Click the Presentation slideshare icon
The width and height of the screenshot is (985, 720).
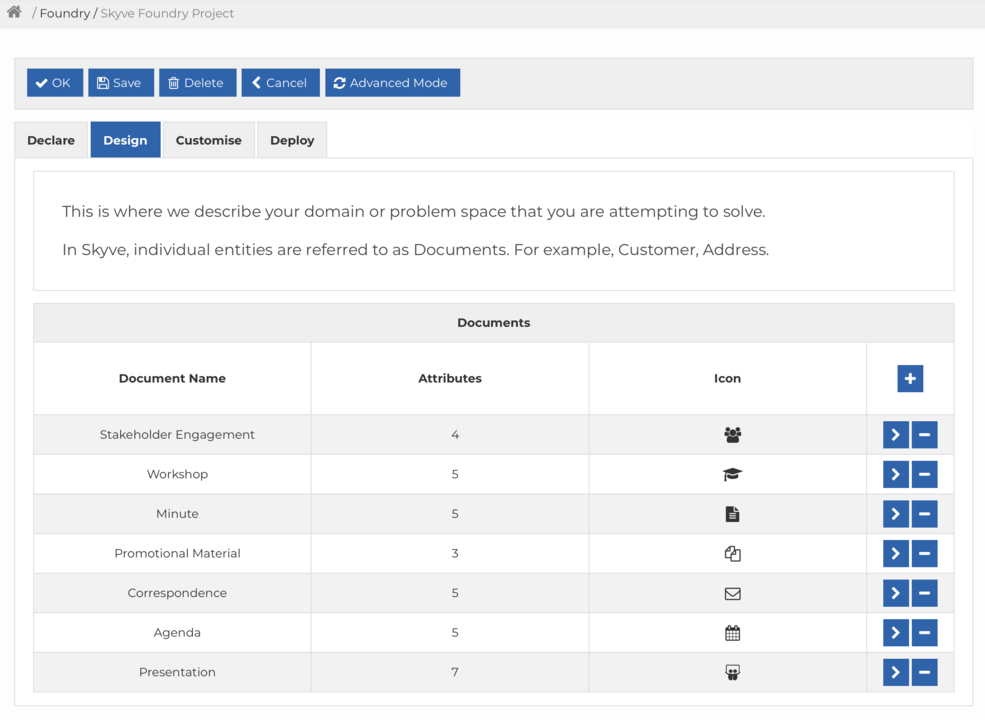point(732,672)
